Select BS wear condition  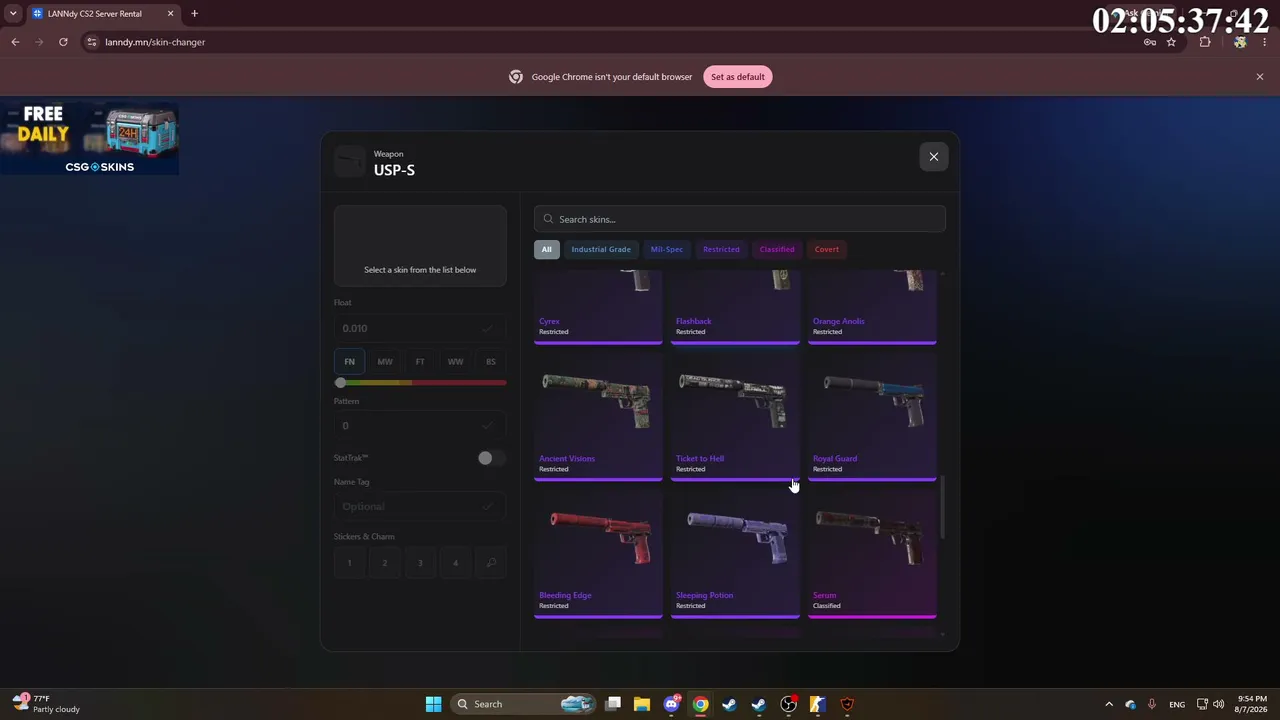pos(491,361)
